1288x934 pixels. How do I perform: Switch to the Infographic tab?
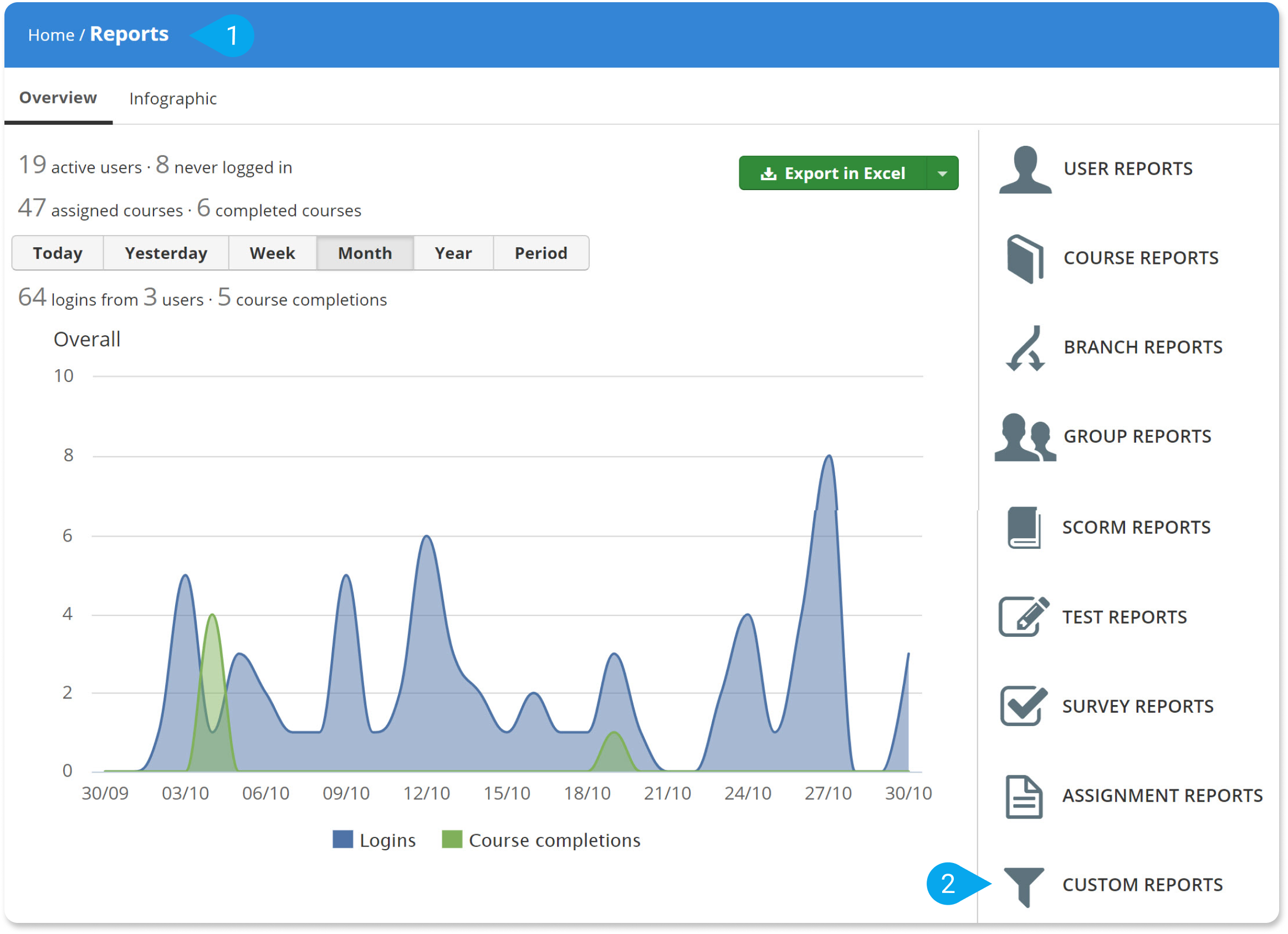point(173,99)
